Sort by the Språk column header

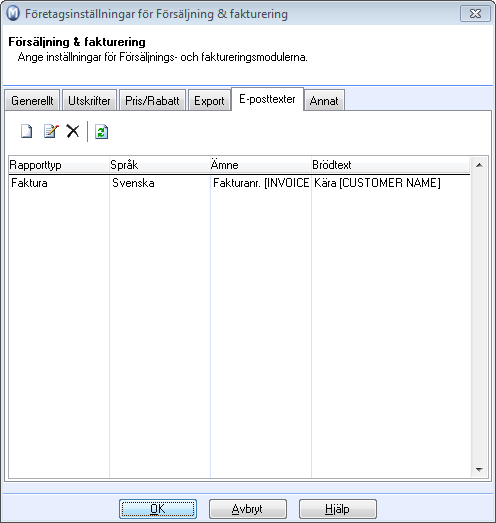pos(160,165)
